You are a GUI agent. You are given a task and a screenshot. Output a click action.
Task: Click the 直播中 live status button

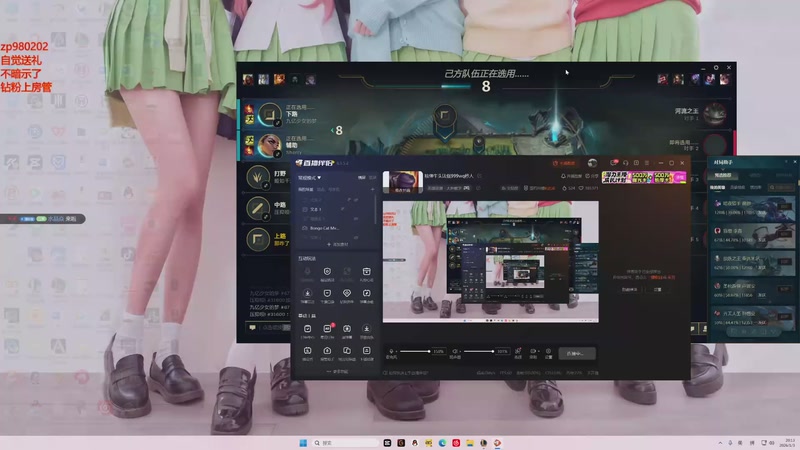pos(577,353)
